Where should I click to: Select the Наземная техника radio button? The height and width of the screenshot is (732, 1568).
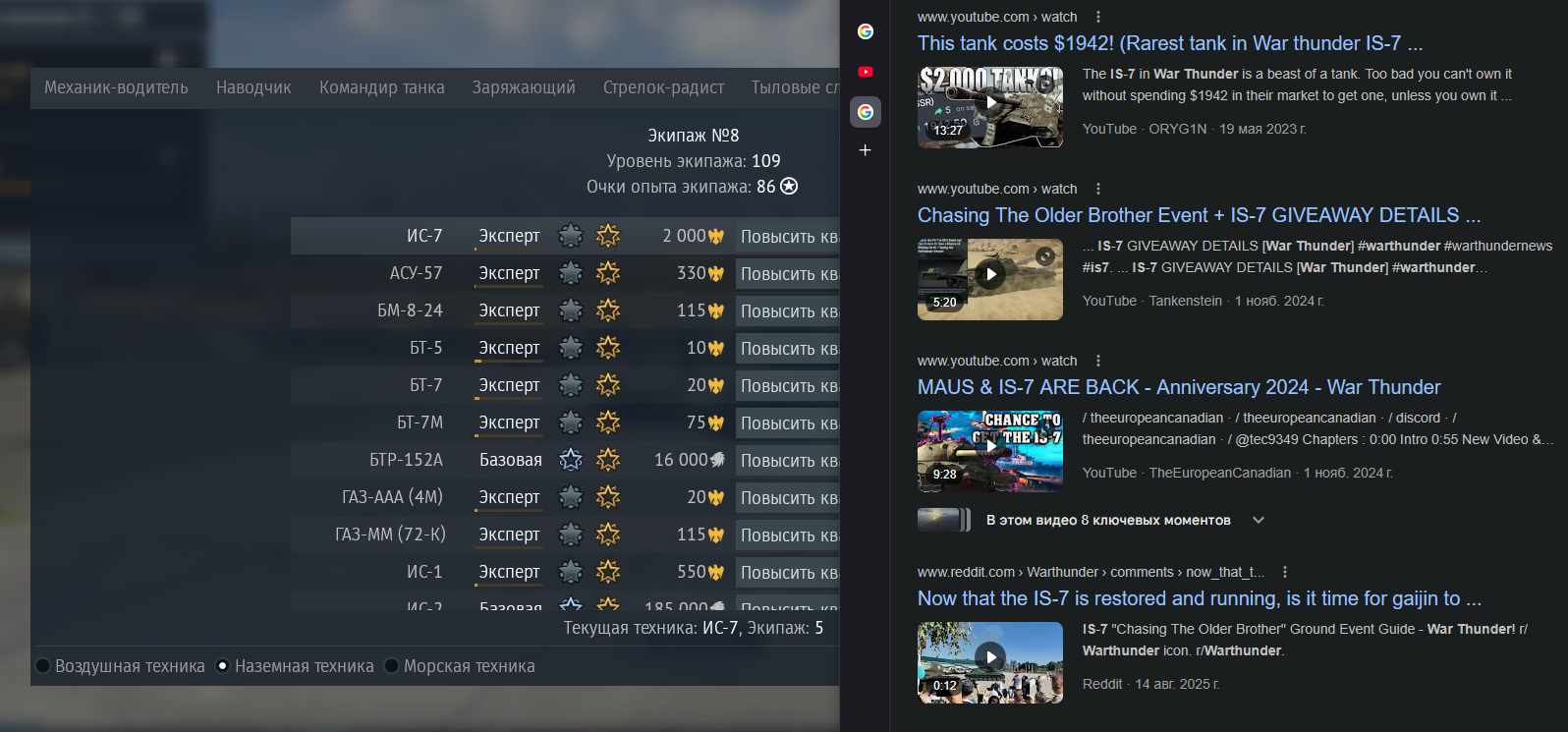point(223,666)
